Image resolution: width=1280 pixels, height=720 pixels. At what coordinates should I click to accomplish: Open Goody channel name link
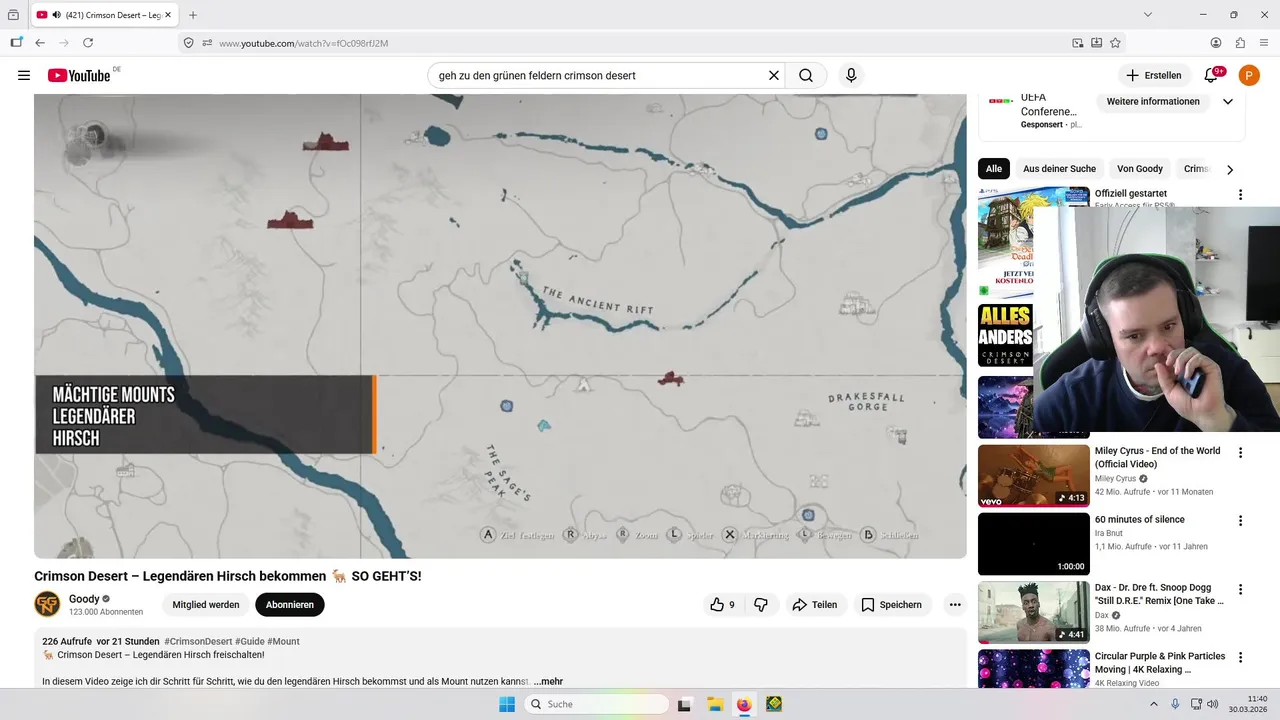pyautogui.click(x=84, y=599)
